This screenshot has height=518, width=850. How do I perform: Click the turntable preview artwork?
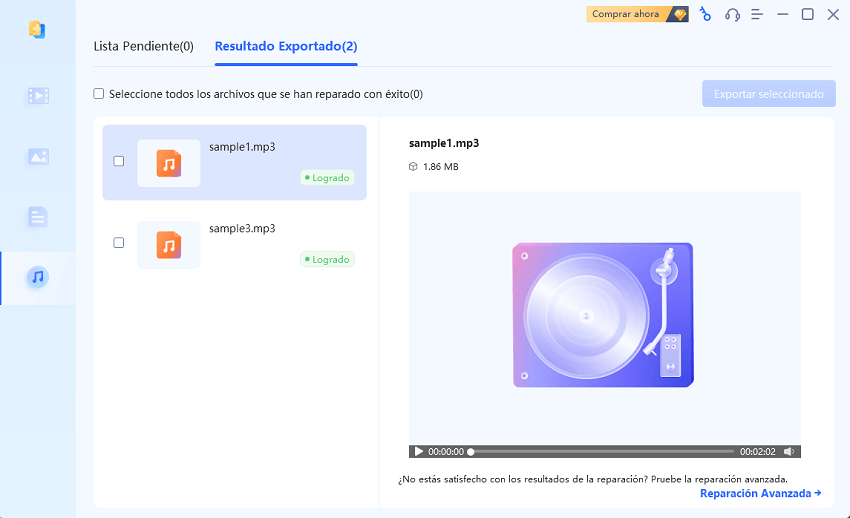click(x=603, y=315)
